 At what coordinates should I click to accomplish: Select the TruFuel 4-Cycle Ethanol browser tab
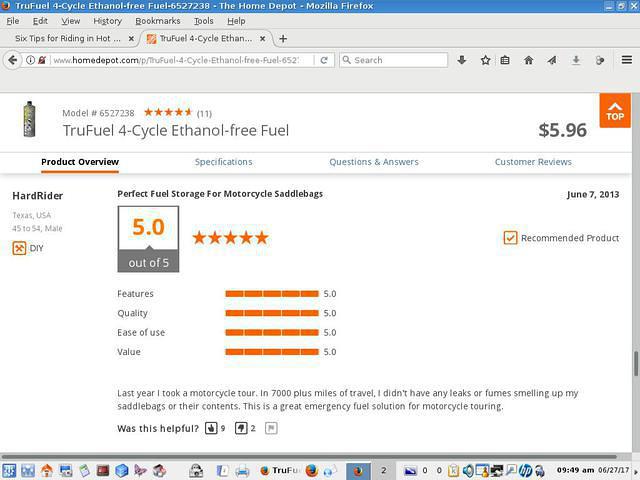[x=205, y=38]
